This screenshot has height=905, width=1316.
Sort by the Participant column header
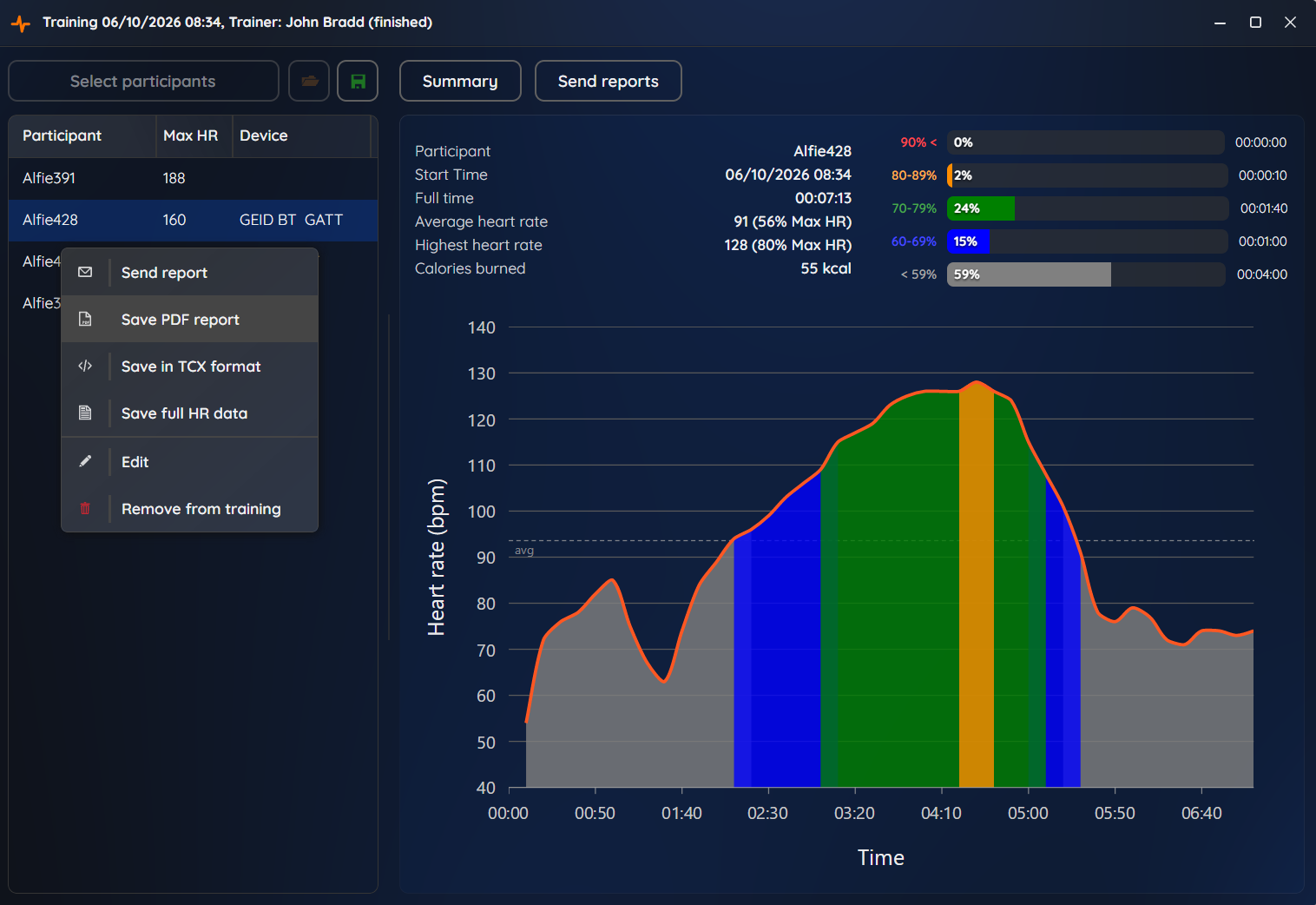(x=82, y=135)
